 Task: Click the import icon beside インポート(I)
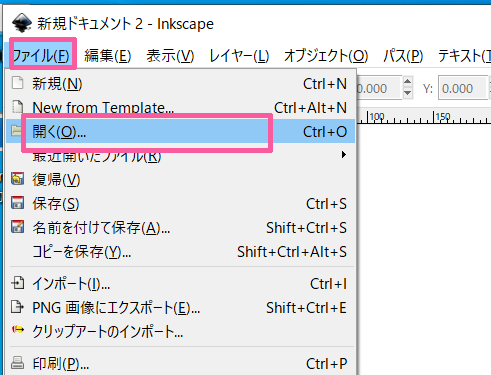(x=17, y=283)
